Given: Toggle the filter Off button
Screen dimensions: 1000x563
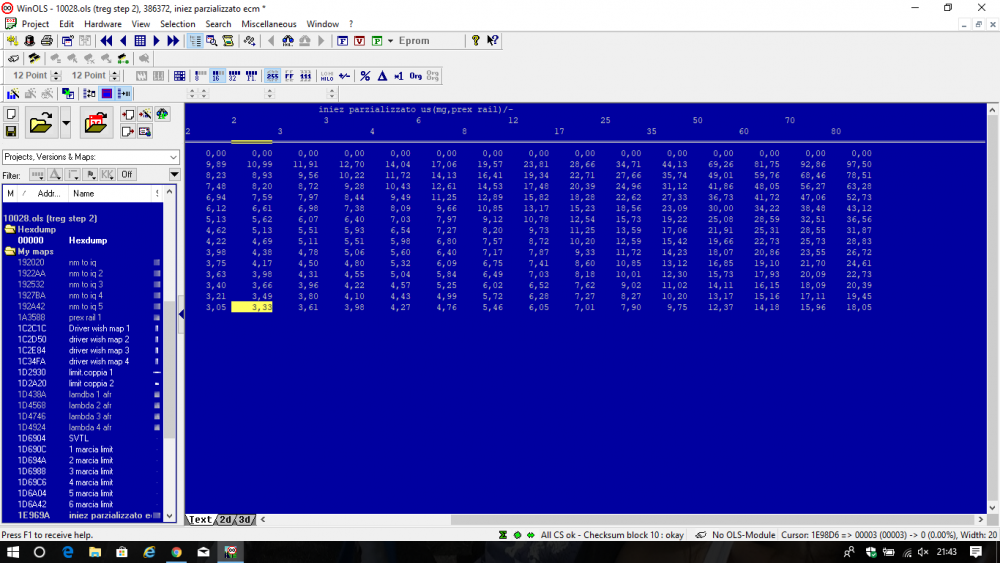Looking at the screenshot, I should pos(127,174).
